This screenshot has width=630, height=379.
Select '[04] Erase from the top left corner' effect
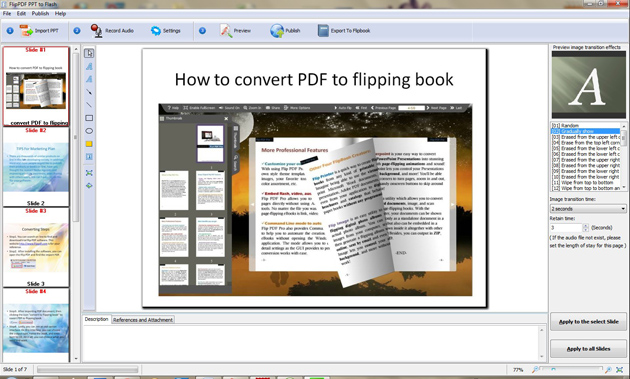tap(585, 143)
